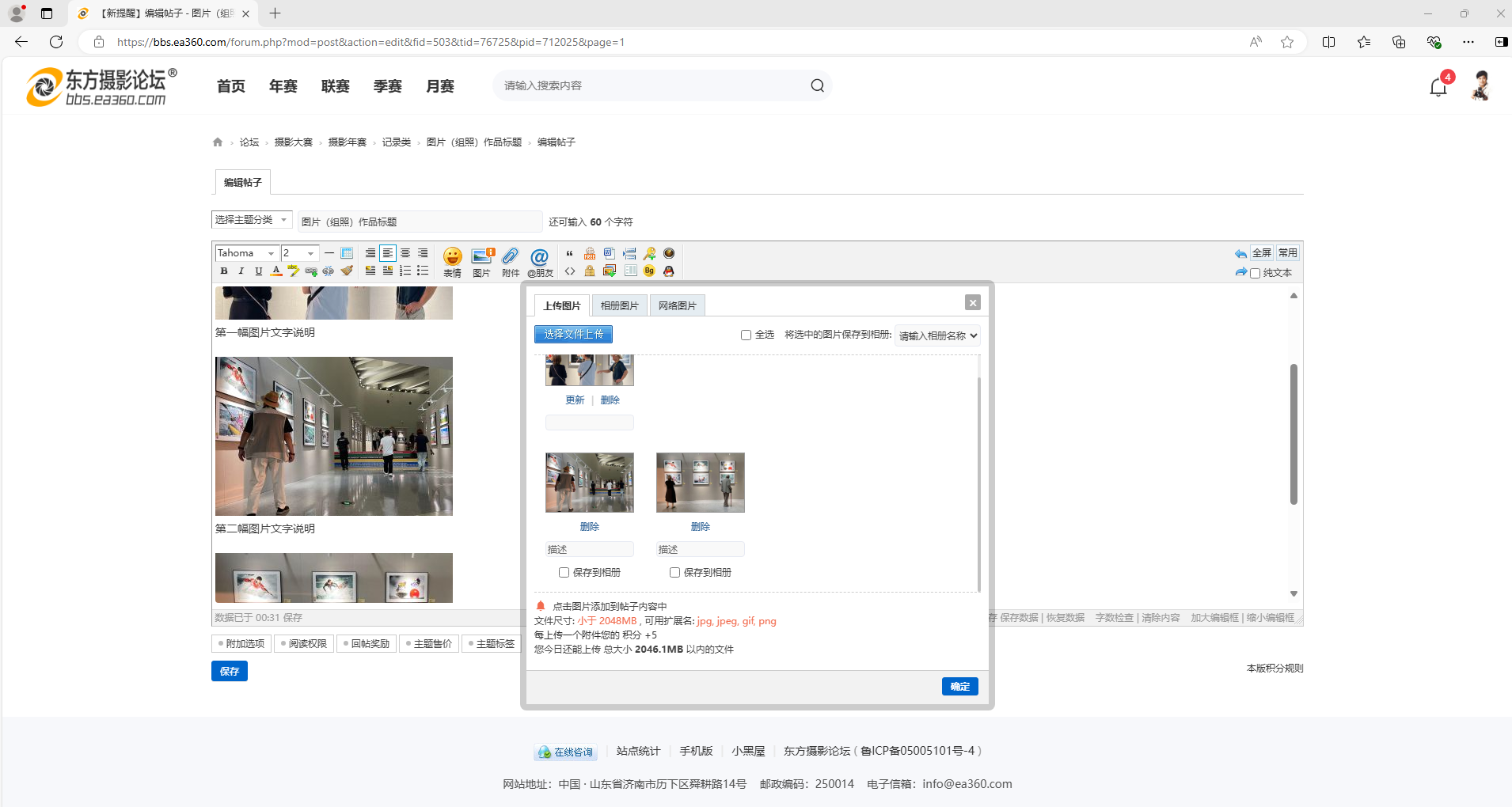Click the @朋友 mention icon

(x=540, y=260)
